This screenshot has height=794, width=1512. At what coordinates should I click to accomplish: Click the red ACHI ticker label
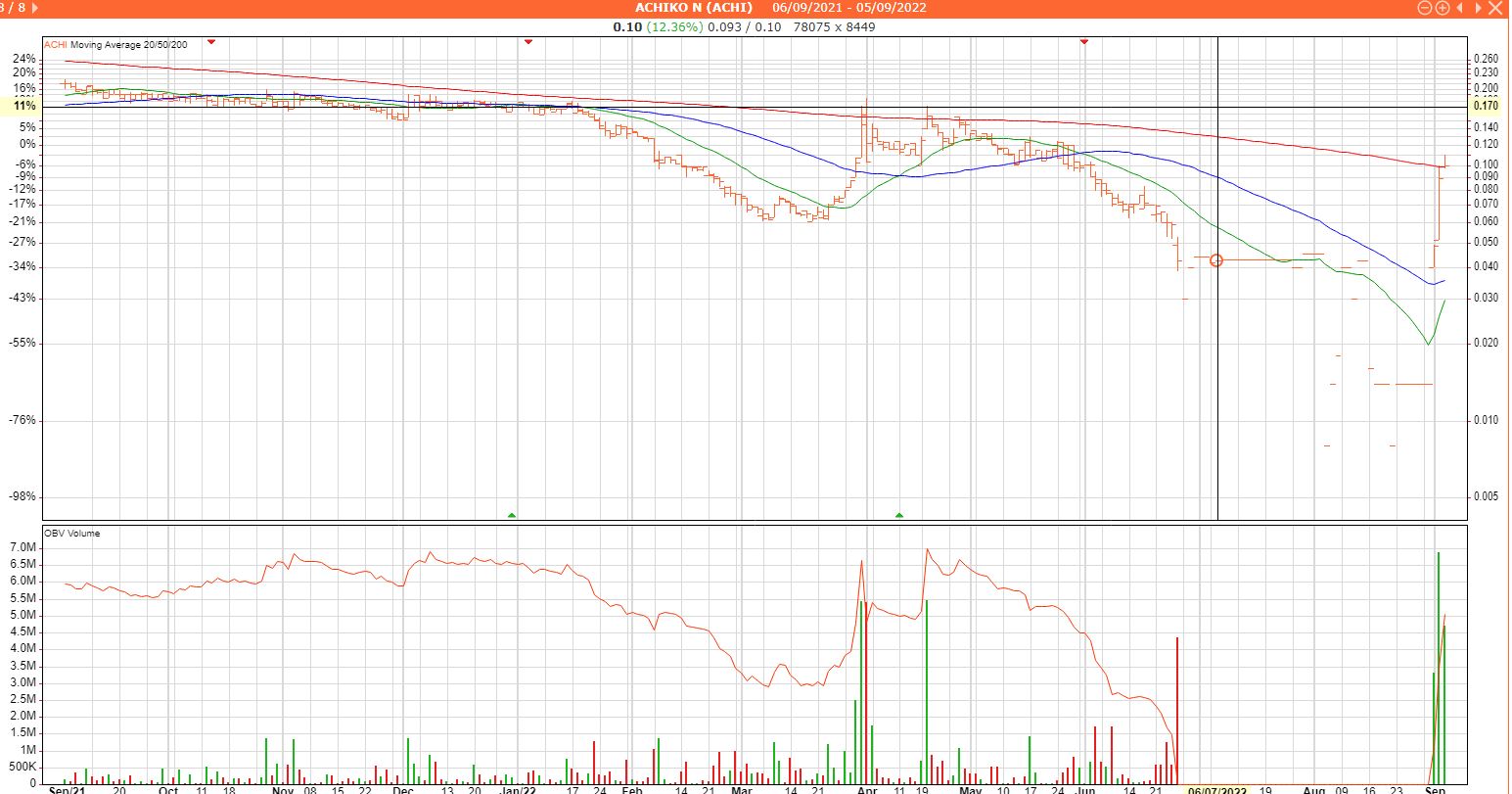coord(55,45)
